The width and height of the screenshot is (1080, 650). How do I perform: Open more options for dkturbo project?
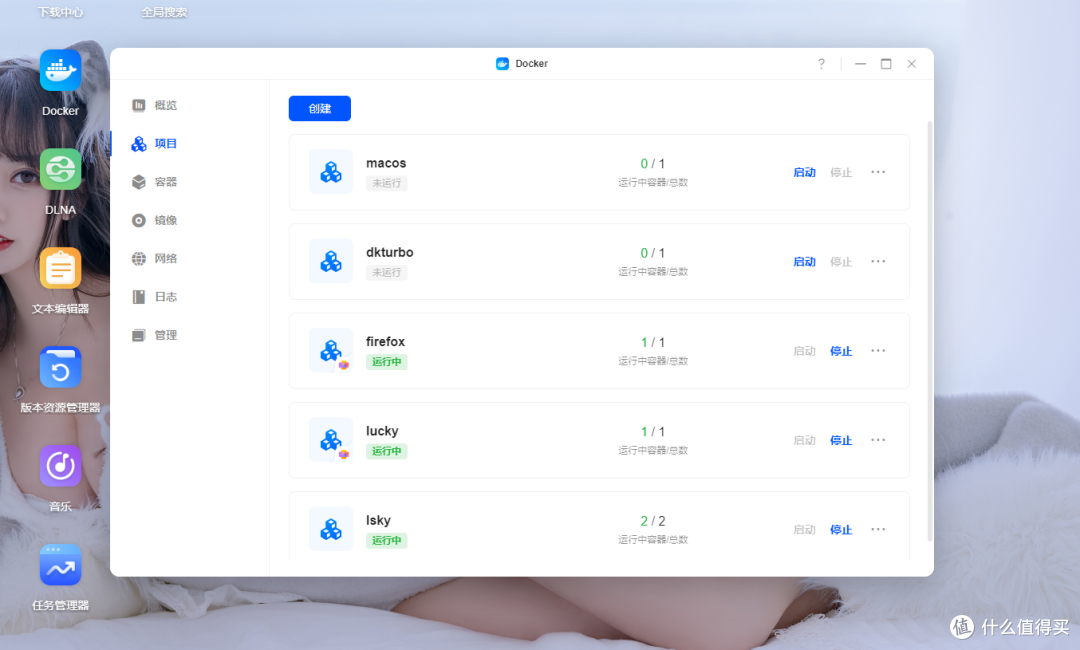[878, 262]
